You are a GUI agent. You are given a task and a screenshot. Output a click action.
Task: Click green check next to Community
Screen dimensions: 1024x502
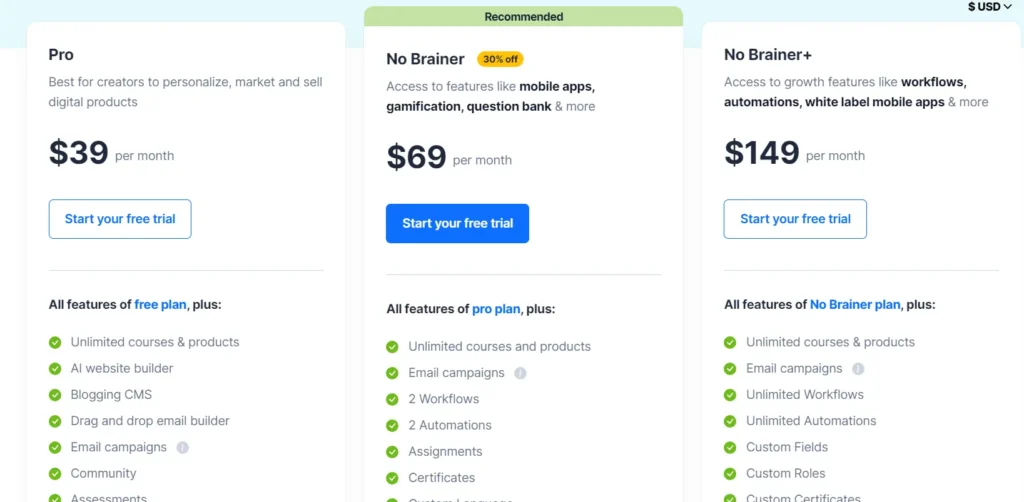click(x=55, y=474)
